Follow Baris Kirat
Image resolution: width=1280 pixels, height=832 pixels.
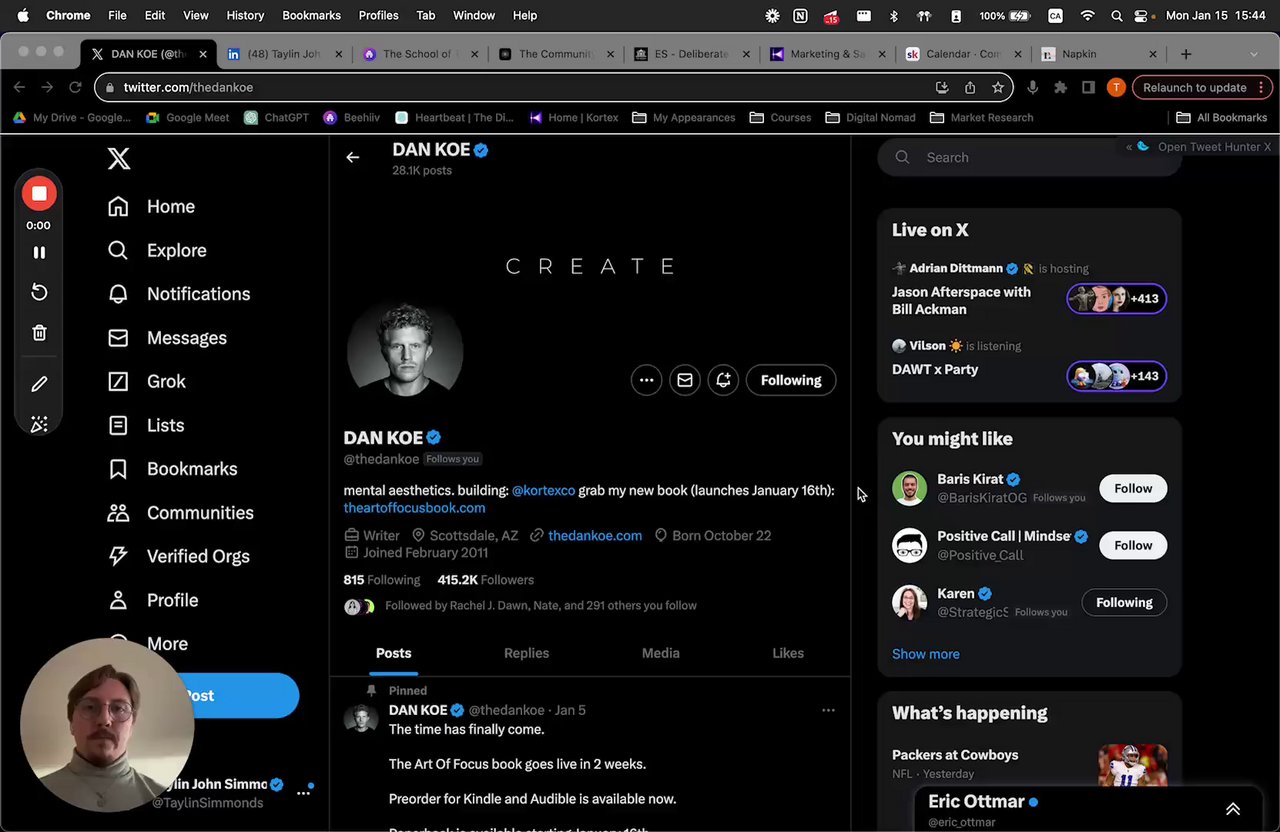coord(1133,488)
